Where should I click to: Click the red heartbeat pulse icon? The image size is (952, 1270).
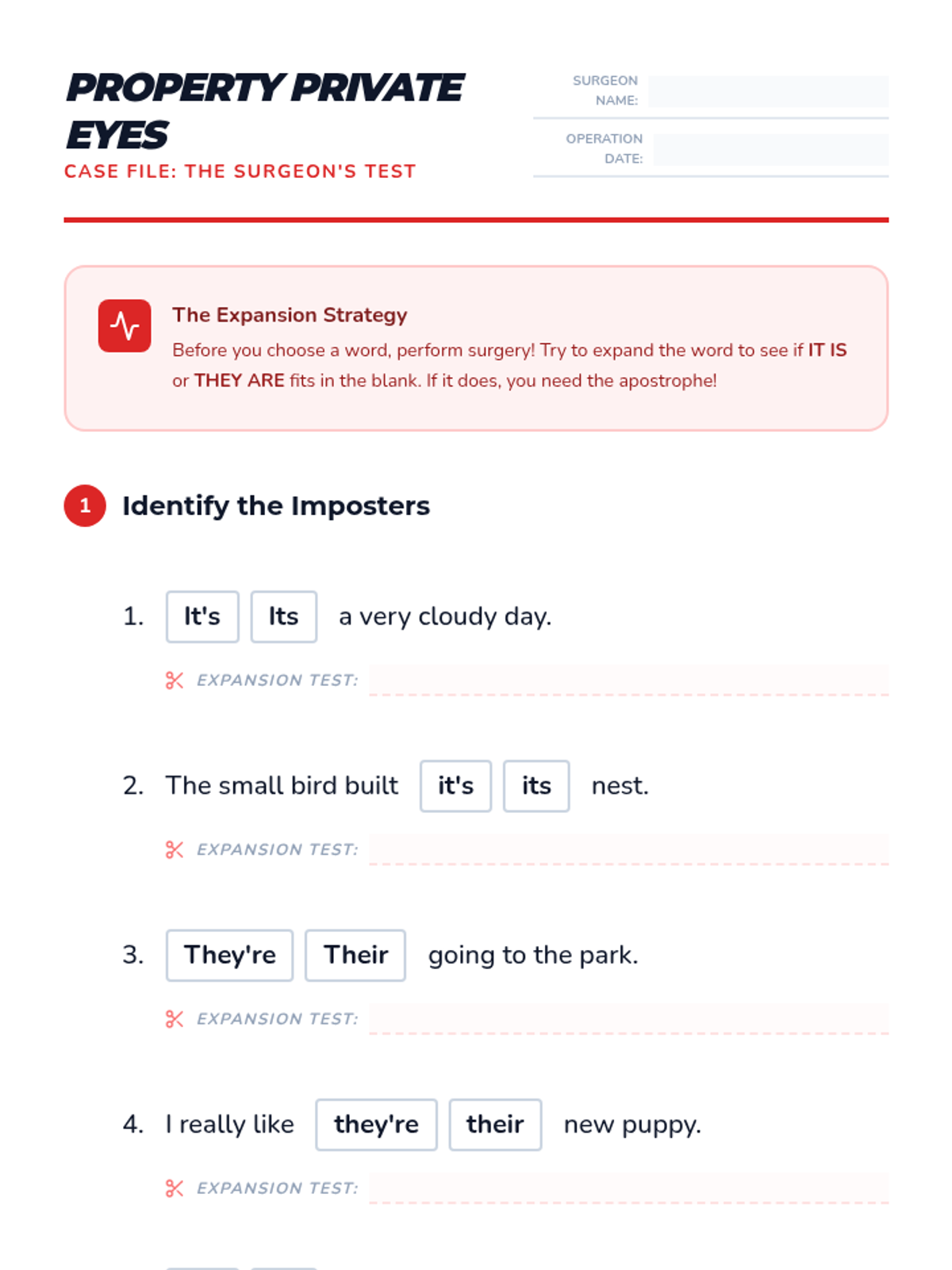point(125,325)
